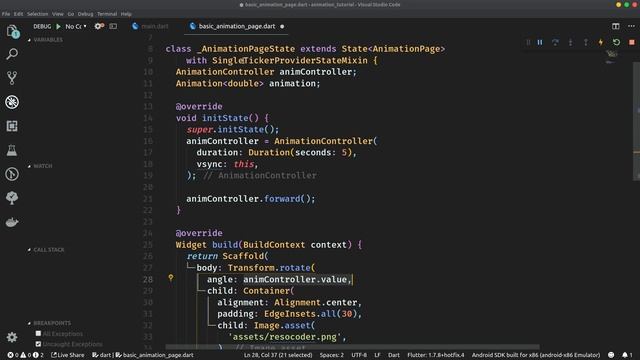This screenshot has height=360, width=640.
Task: Click the Step Into debug button
Action: tap(571, 42)
